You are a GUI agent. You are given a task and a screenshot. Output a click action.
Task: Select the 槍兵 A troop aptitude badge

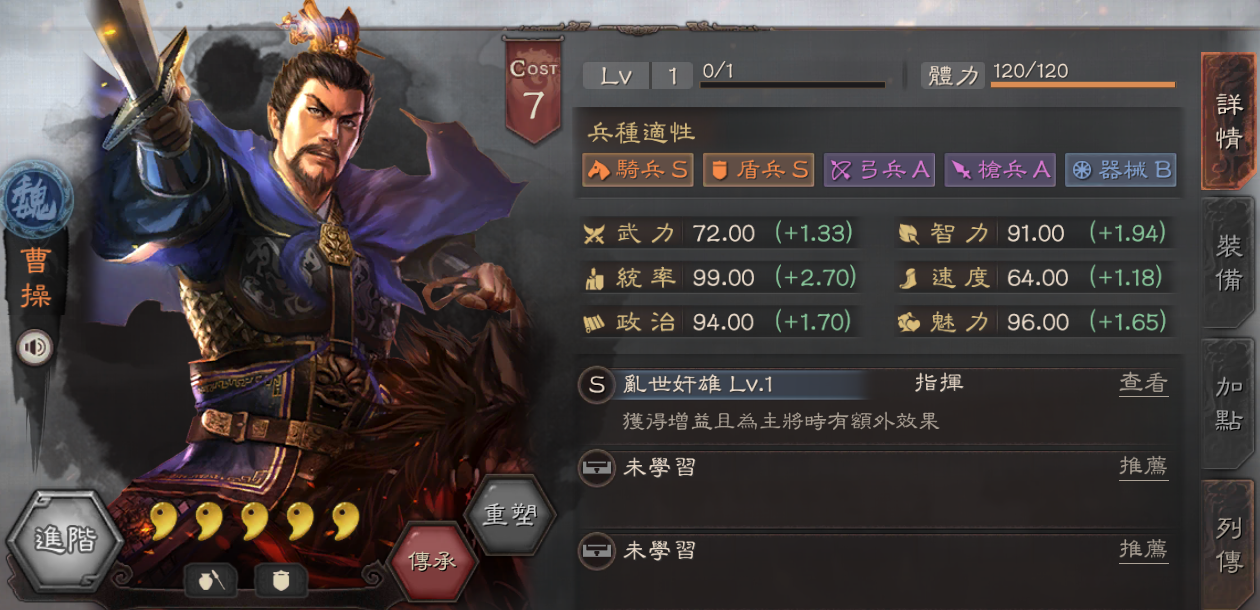click(1000, 170)
